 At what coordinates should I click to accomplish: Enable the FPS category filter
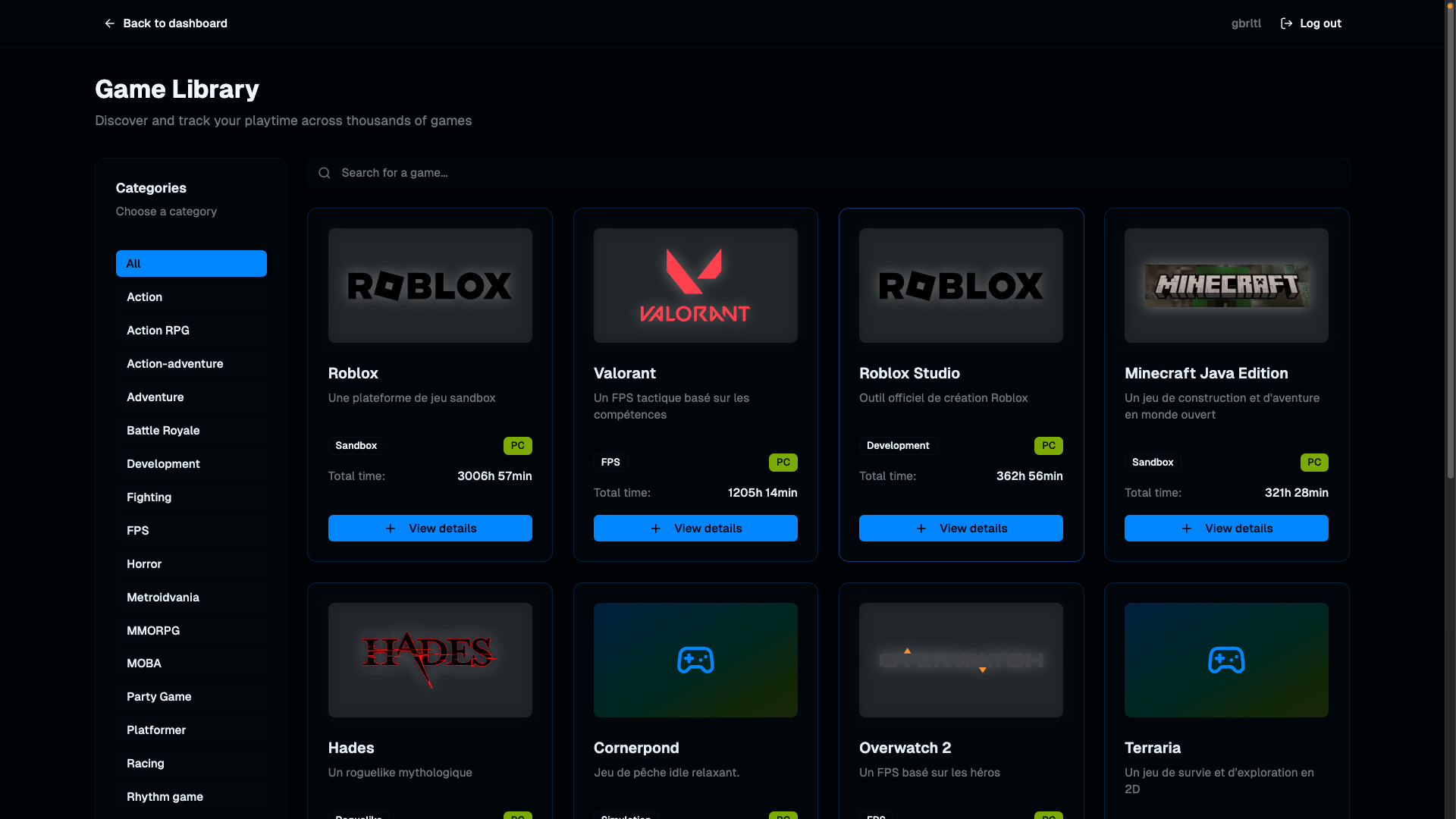[x=190, y=530]
